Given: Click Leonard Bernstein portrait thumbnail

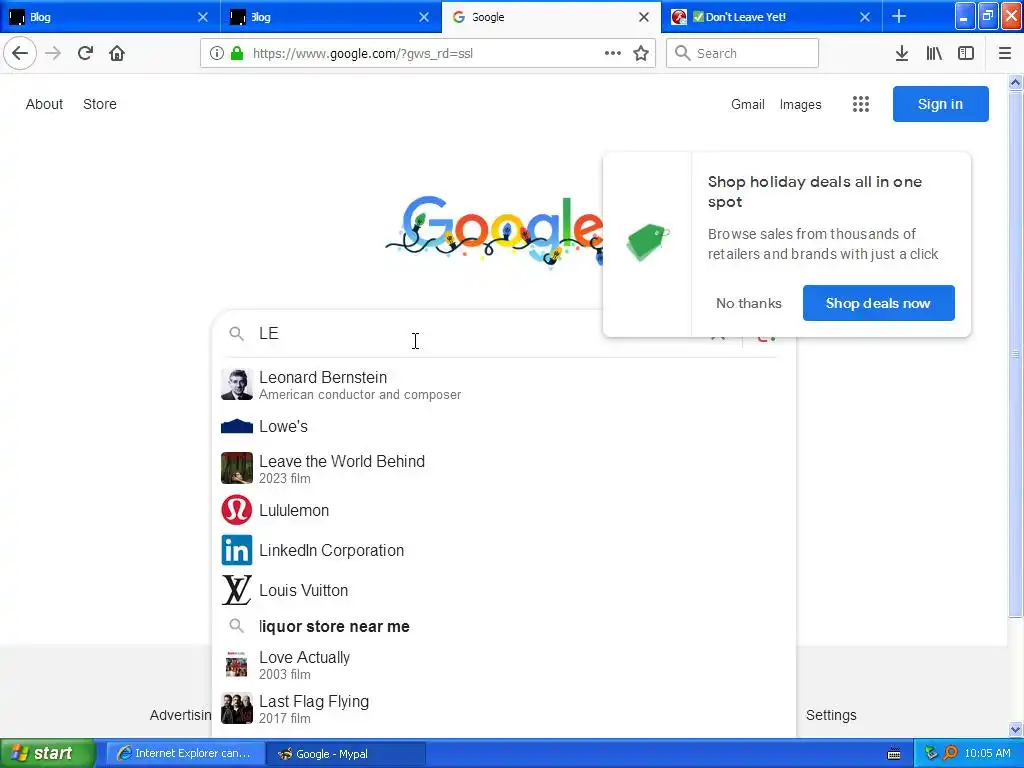Looking at the screenshot, I should (x=236, y=384).
